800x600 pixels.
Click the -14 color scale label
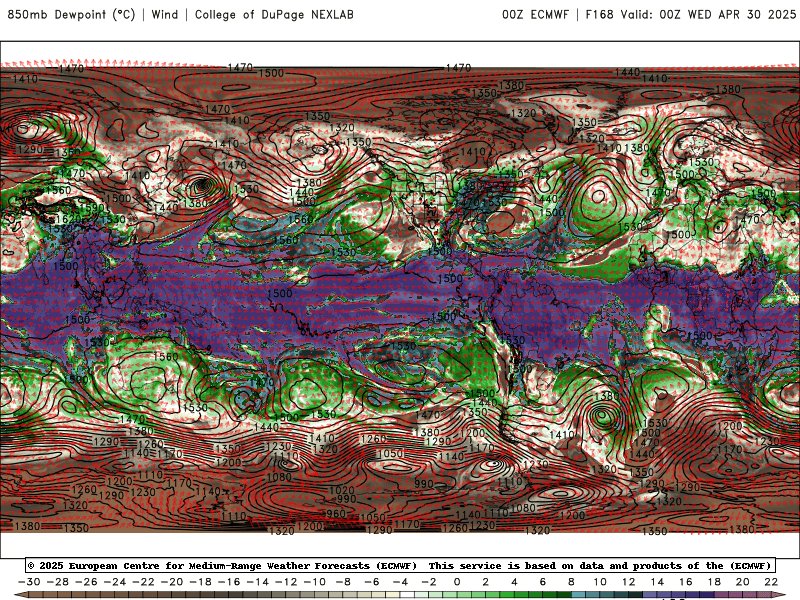(x=258, y=582)
